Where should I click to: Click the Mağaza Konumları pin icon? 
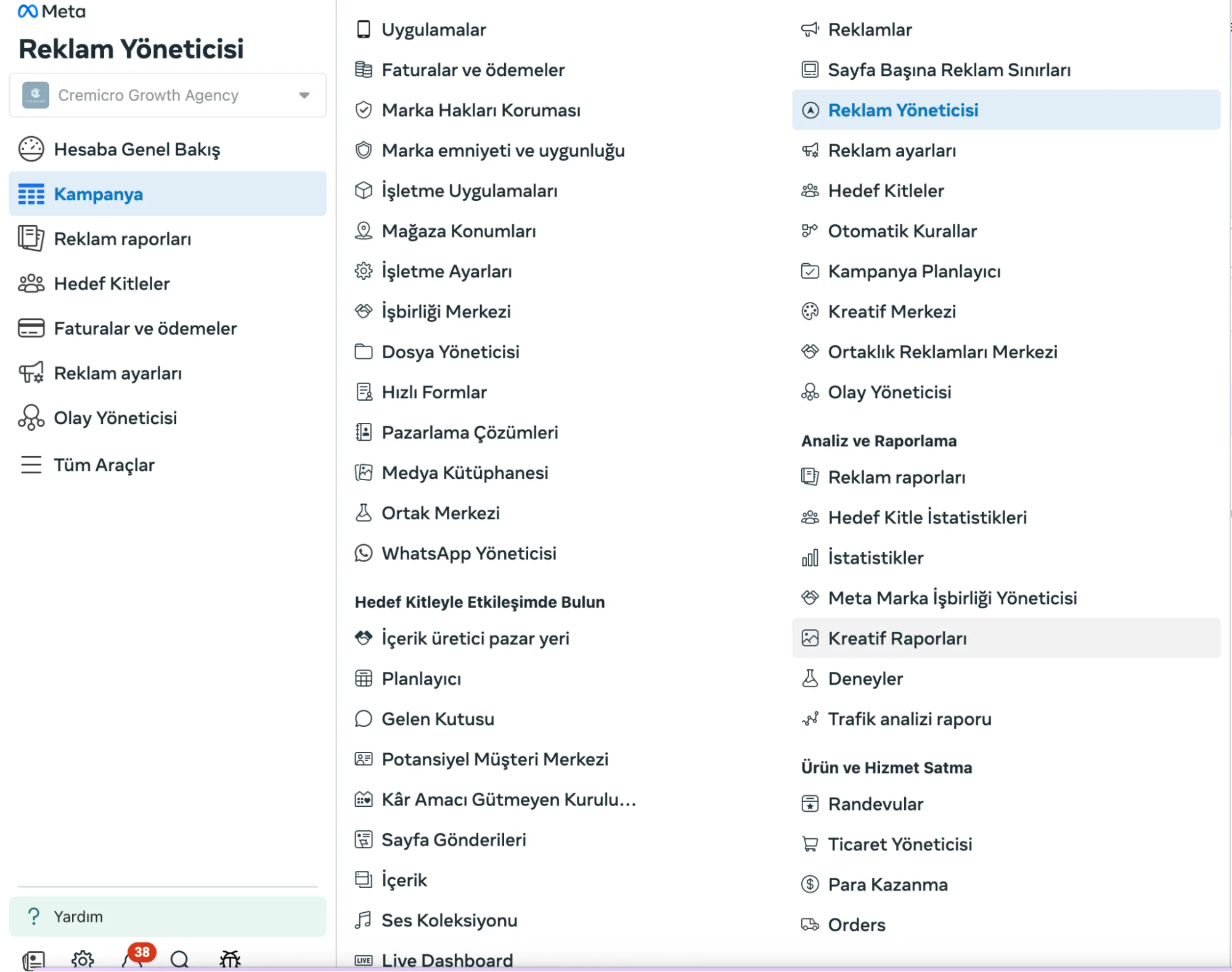tap(364, 231)
